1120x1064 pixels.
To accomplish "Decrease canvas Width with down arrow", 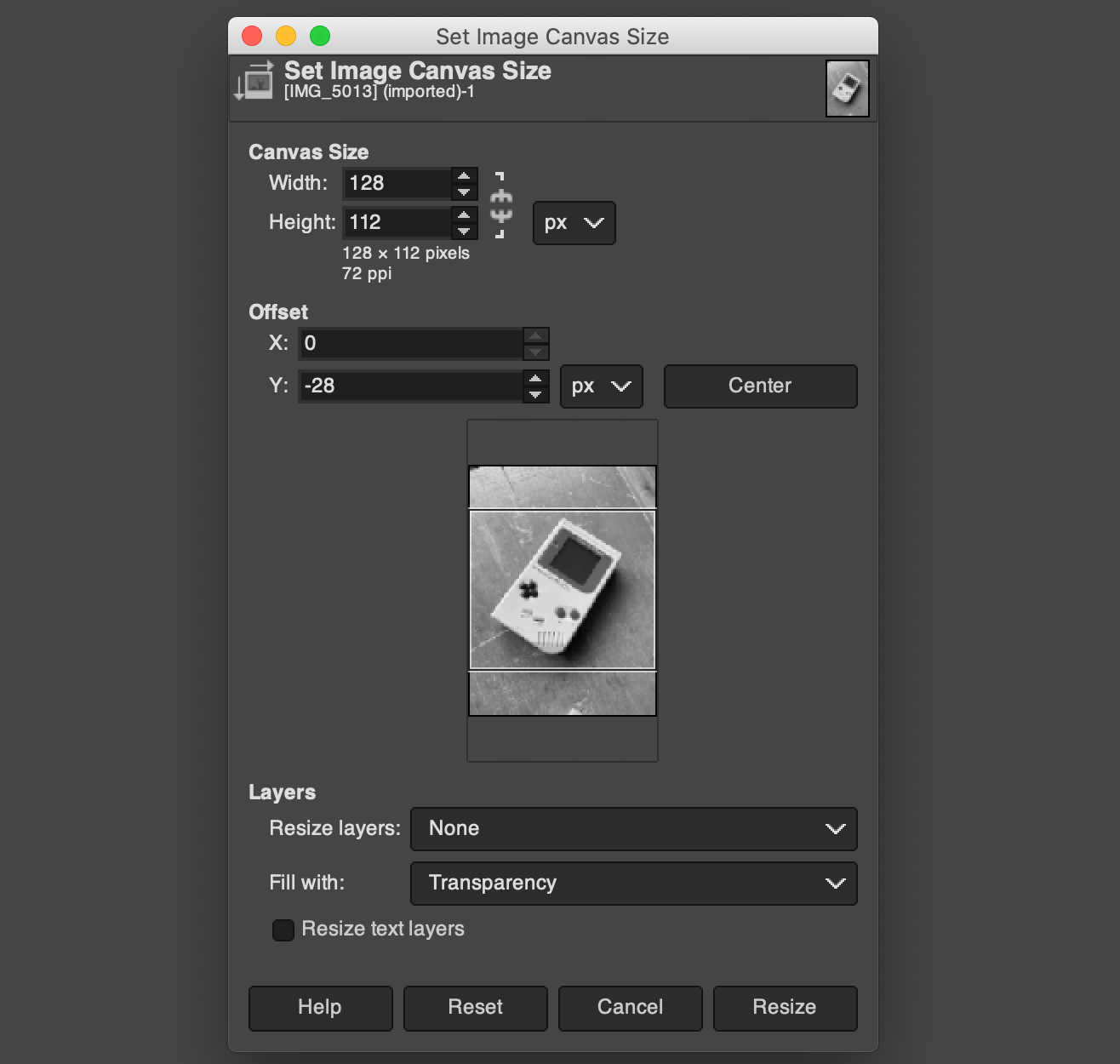I will pyautogui.click(x=464, y=192).
